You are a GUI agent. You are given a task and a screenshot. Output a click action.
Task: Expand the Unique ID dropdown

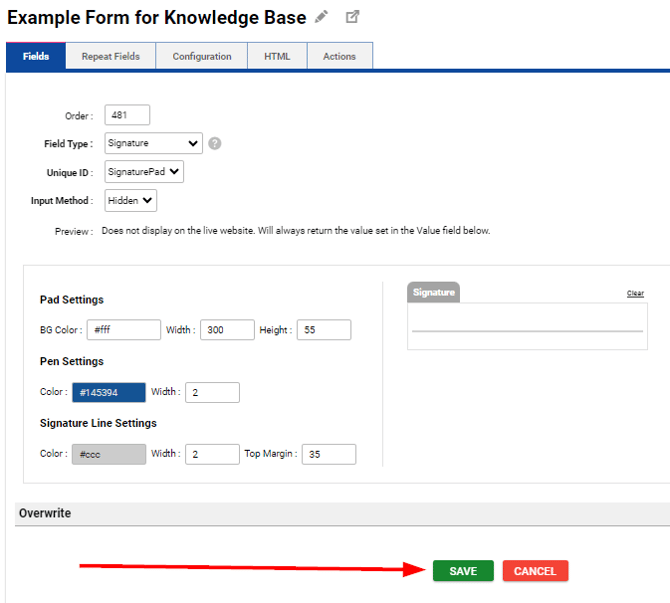[144, 172]
